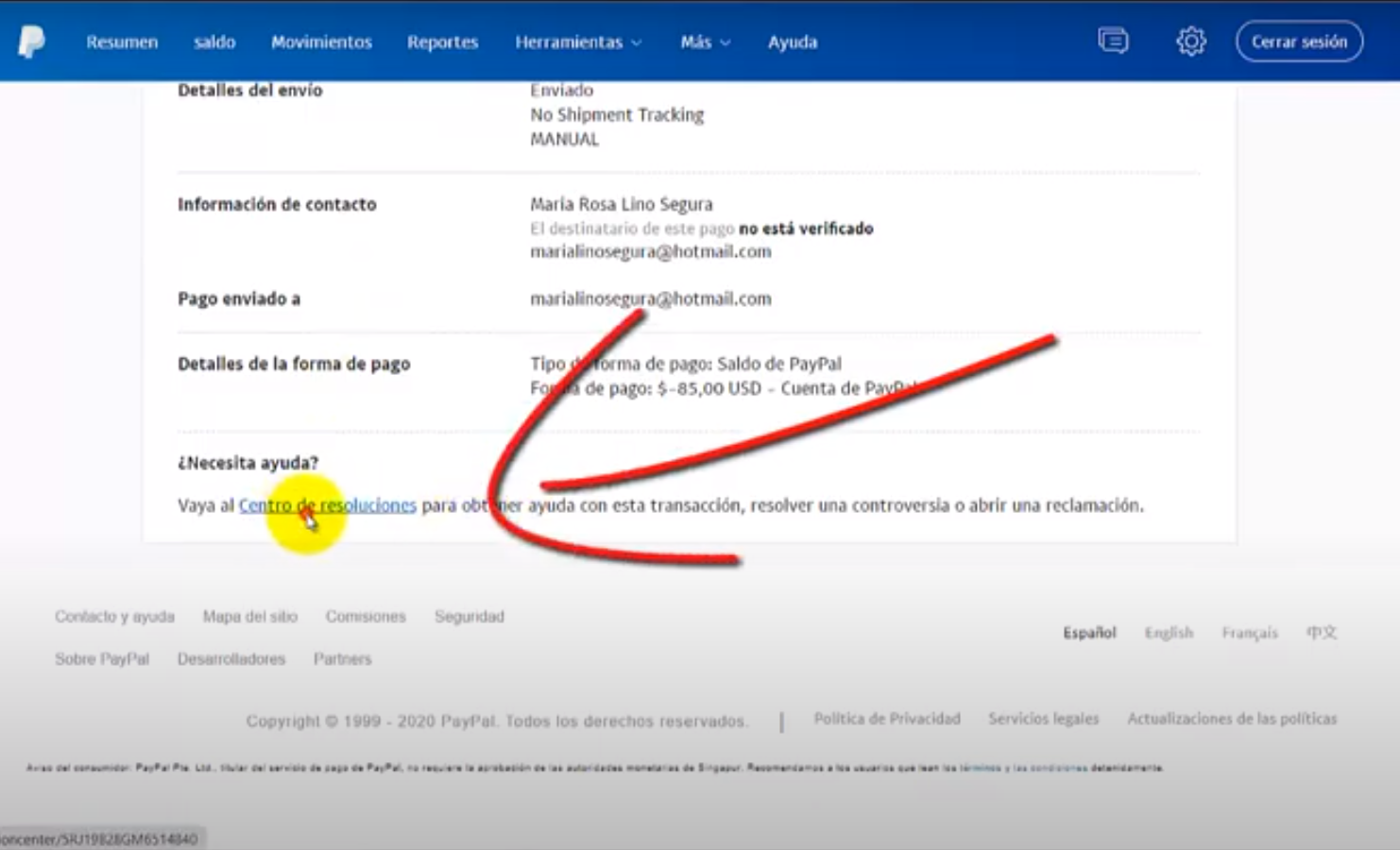This screenshot has height=850, width=1400.
Task: Click the 'Información de contacto' label
Action: [277, 204]
